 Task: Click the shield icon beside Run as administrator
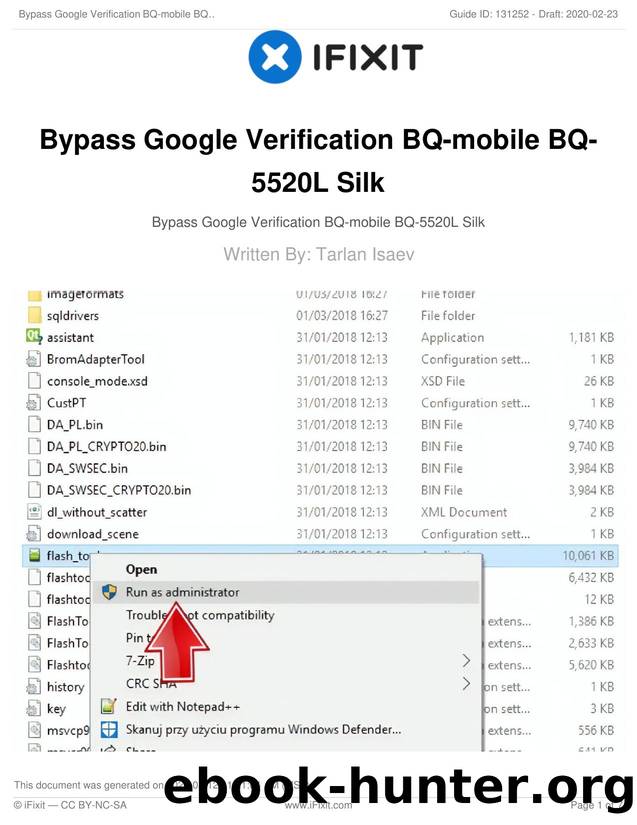click(109, 592)
